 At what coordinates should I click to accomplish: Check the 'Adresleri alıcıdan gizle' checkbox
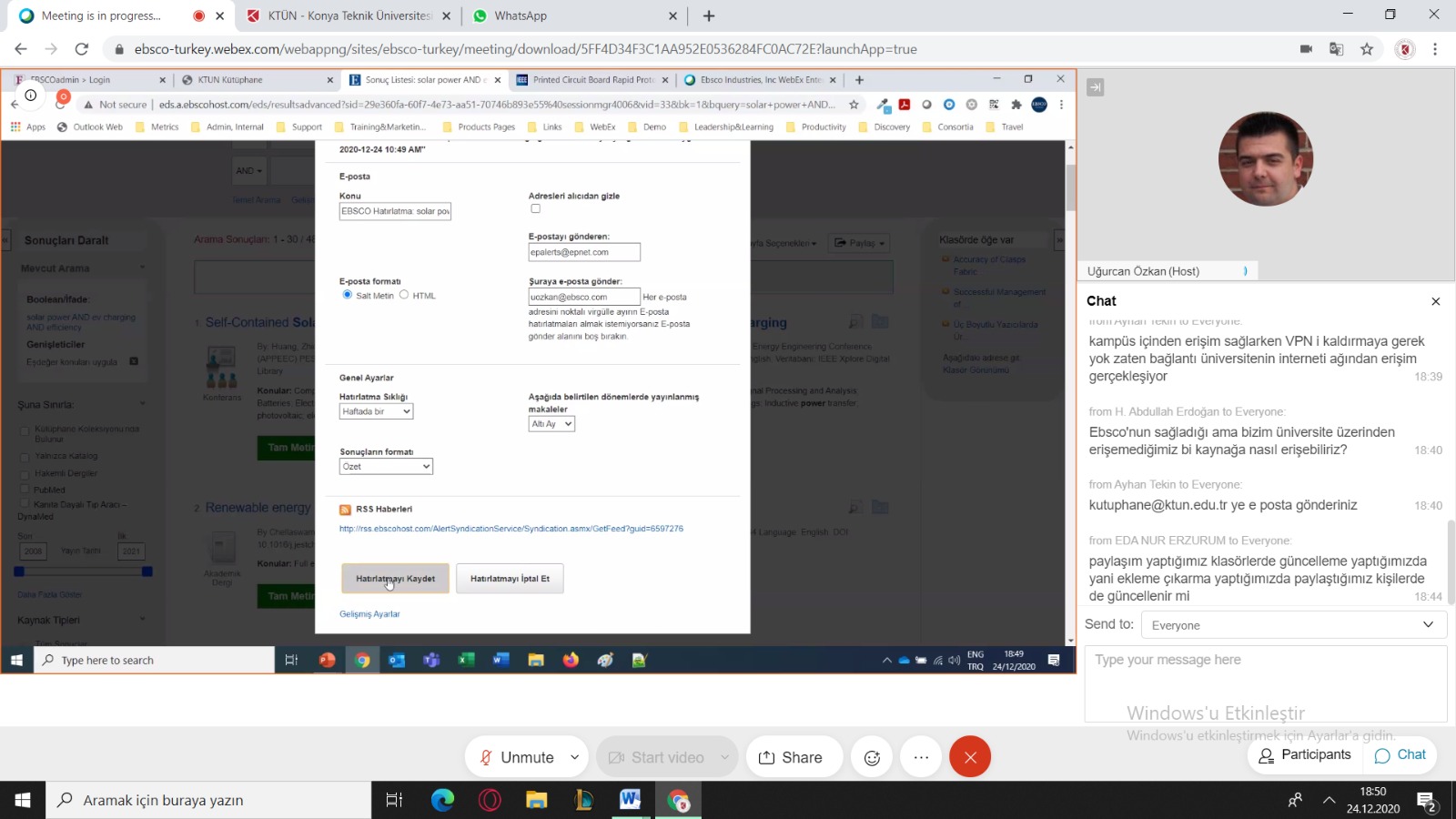coord(535,208)
